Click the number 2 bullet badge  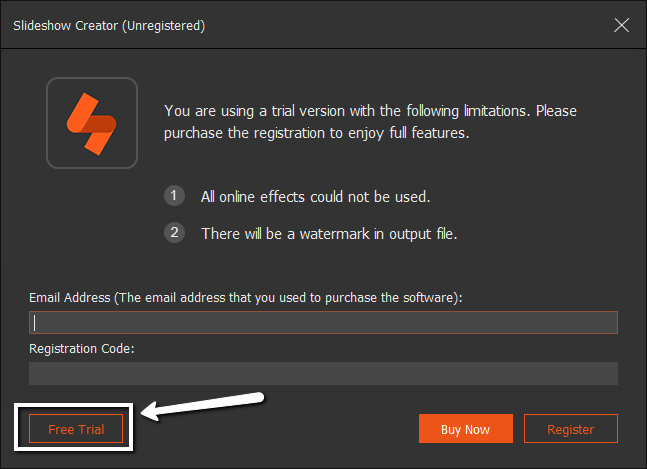pos(176,233)
